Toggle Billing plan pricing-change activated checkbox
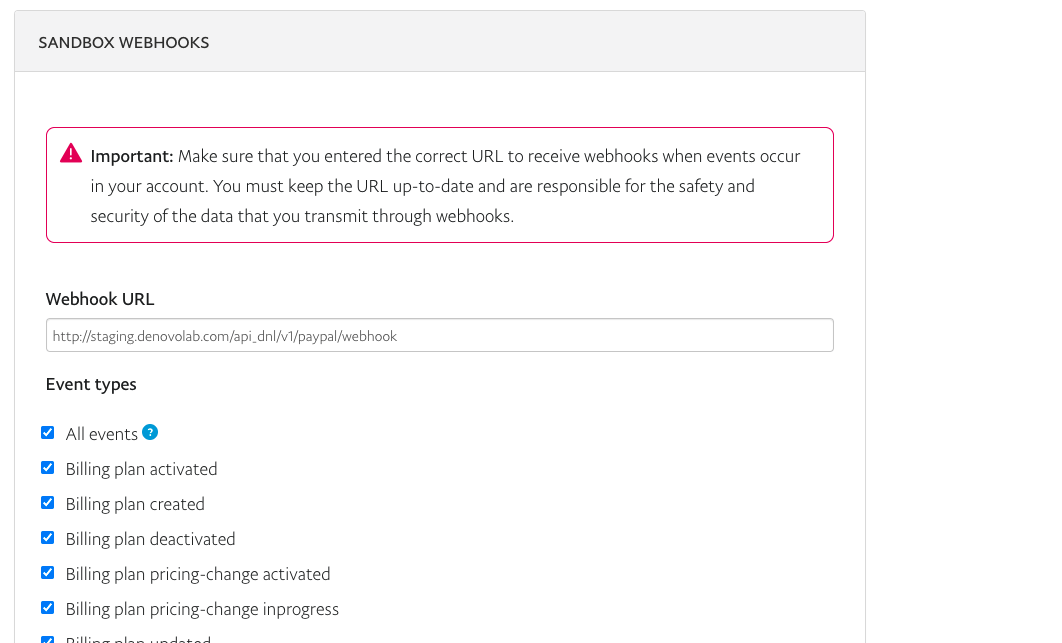 pyautogui.click(x=47, y=573)
